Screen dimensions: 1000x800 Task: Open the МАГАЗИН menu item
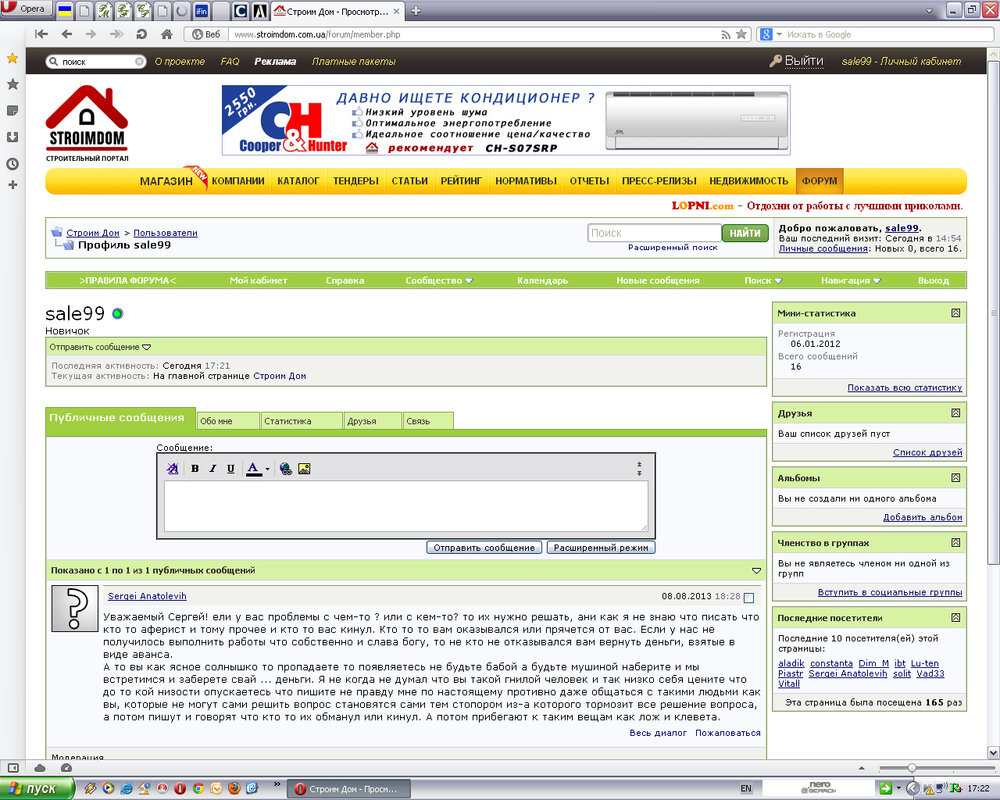(x=166, y=181)
